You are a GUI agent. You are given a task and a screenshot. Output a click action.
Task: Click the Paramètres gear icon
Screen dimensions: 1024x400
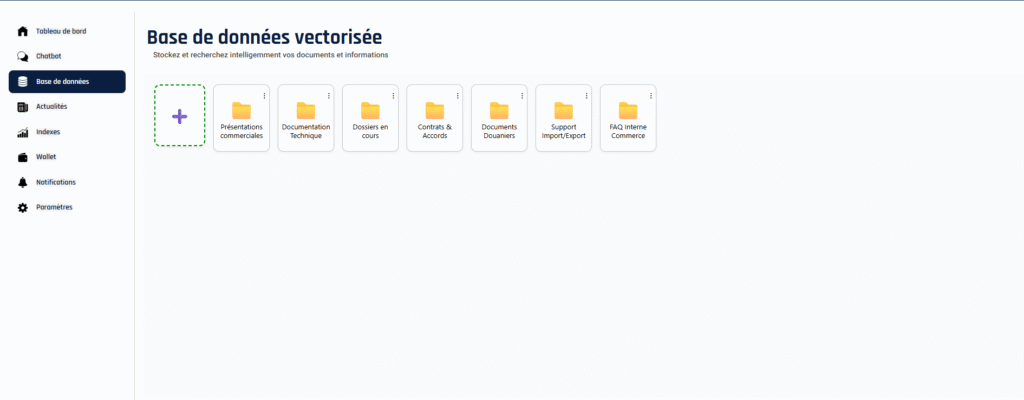point(23,207)
